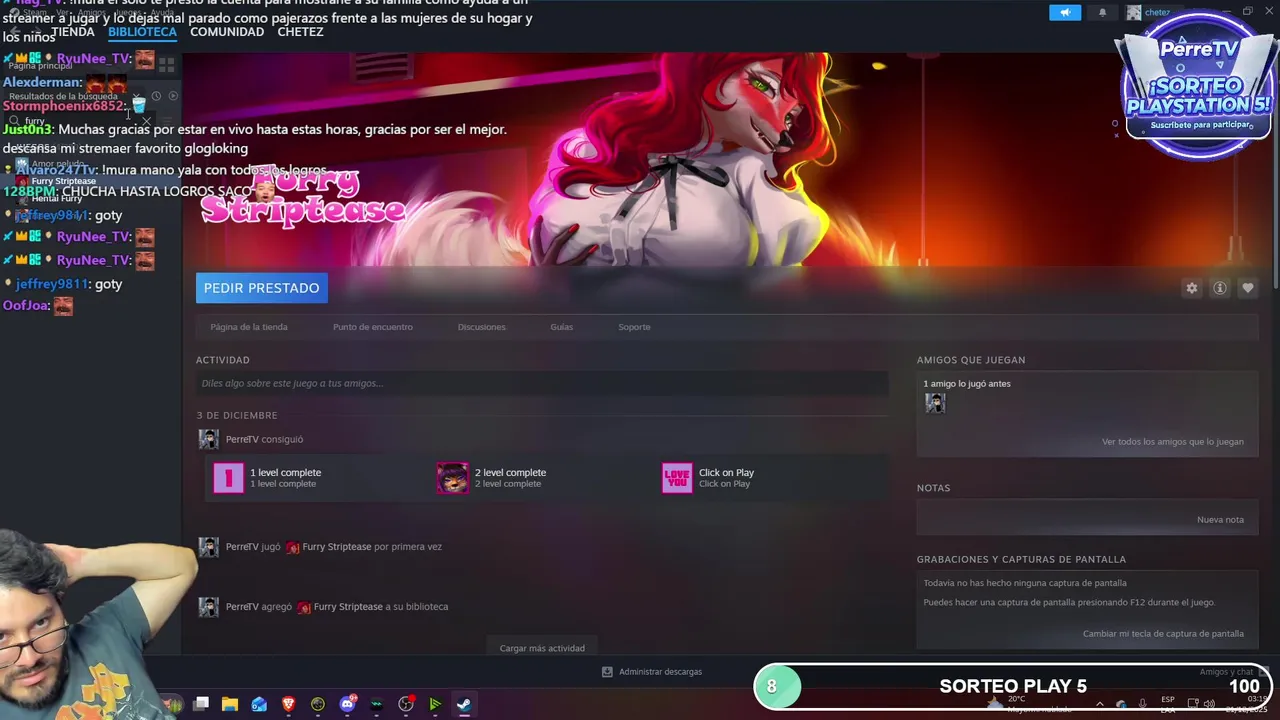Open the '2 level complete' achievement icon
This screenshot has height=720, width=1280.
pos(452,478)
